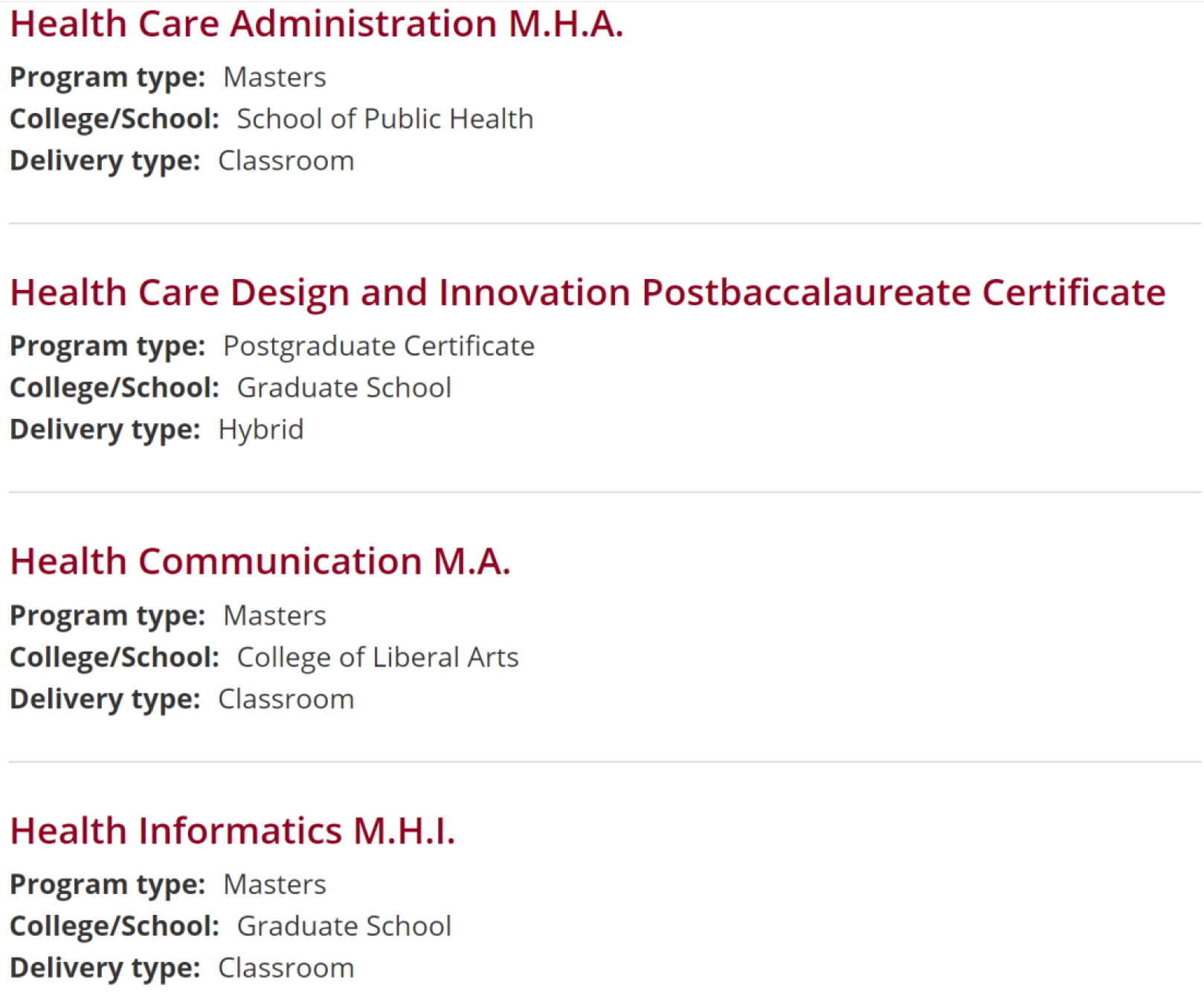
Task: Open the Health Care Administration M.H.A. link
Action: tap(316, 24)
